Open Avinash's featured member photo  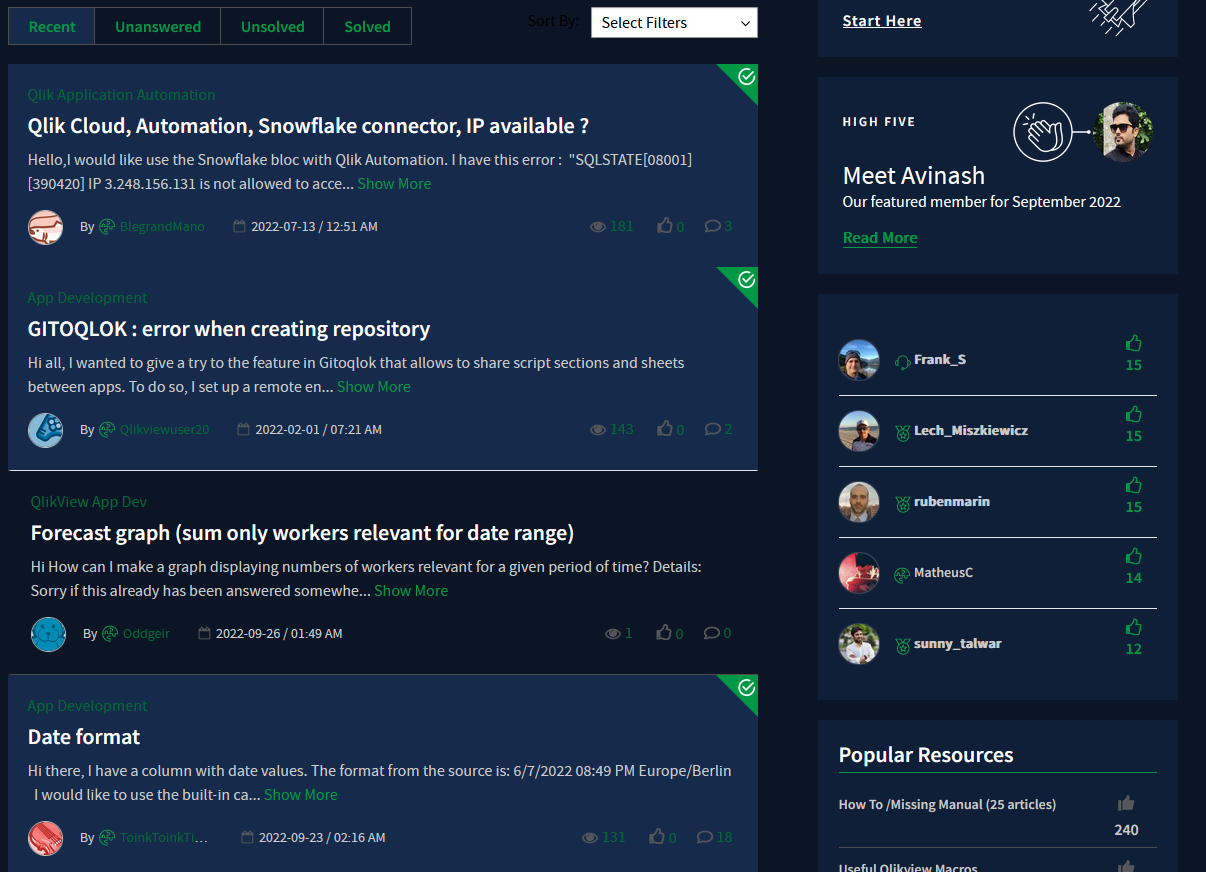(1123, 131)
